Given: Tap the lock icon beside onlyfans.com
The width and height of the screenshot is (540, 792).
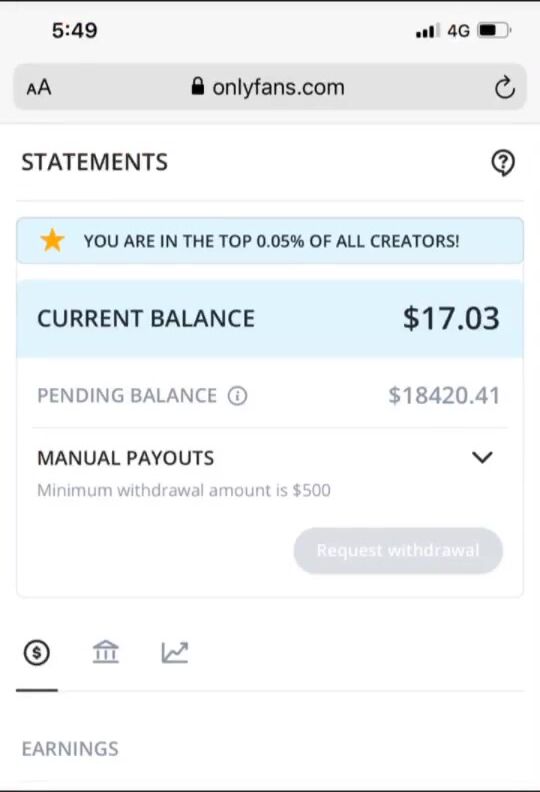Looking at the screenshot, I should pos(198,86).
